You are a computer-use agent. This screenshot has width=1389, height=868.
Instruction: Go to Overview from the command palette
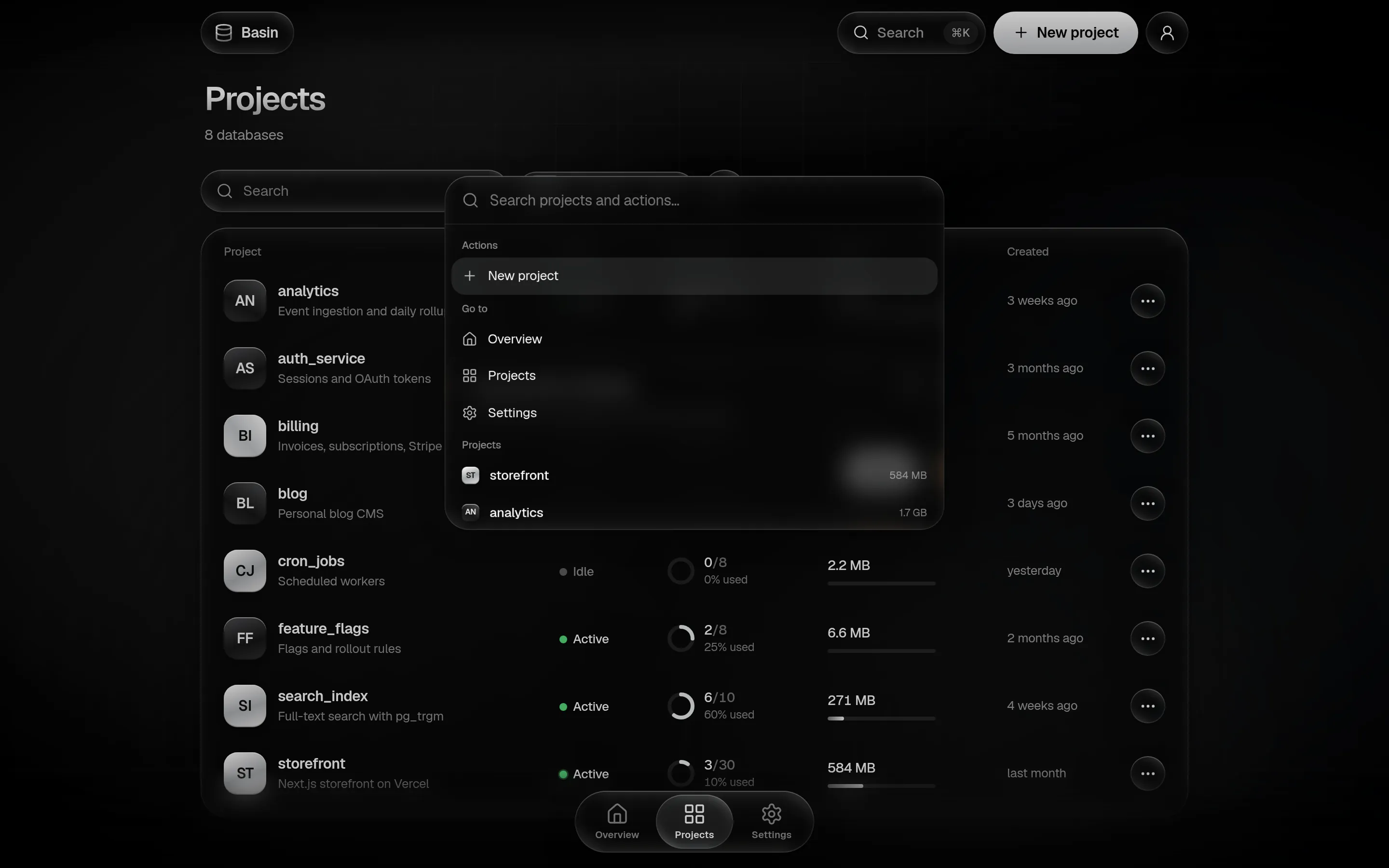694,339
